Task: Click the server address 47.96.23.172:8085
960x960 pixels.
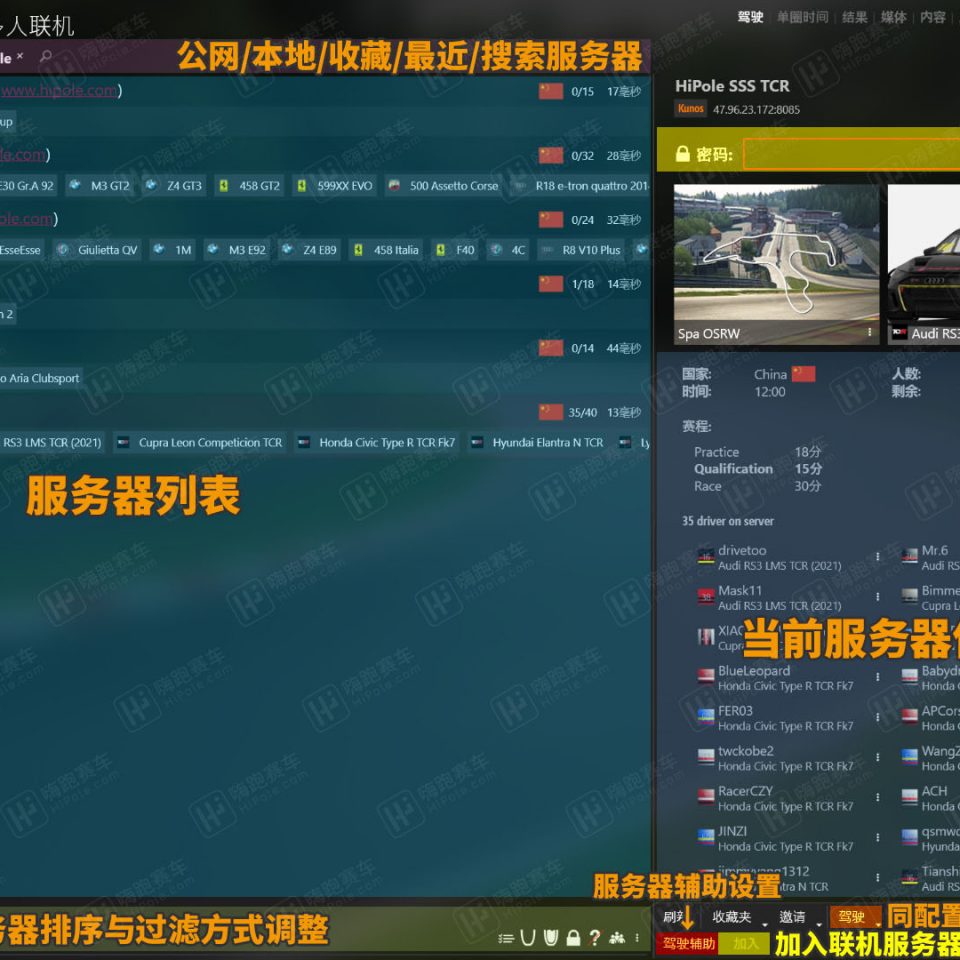Action: (756, 110)
